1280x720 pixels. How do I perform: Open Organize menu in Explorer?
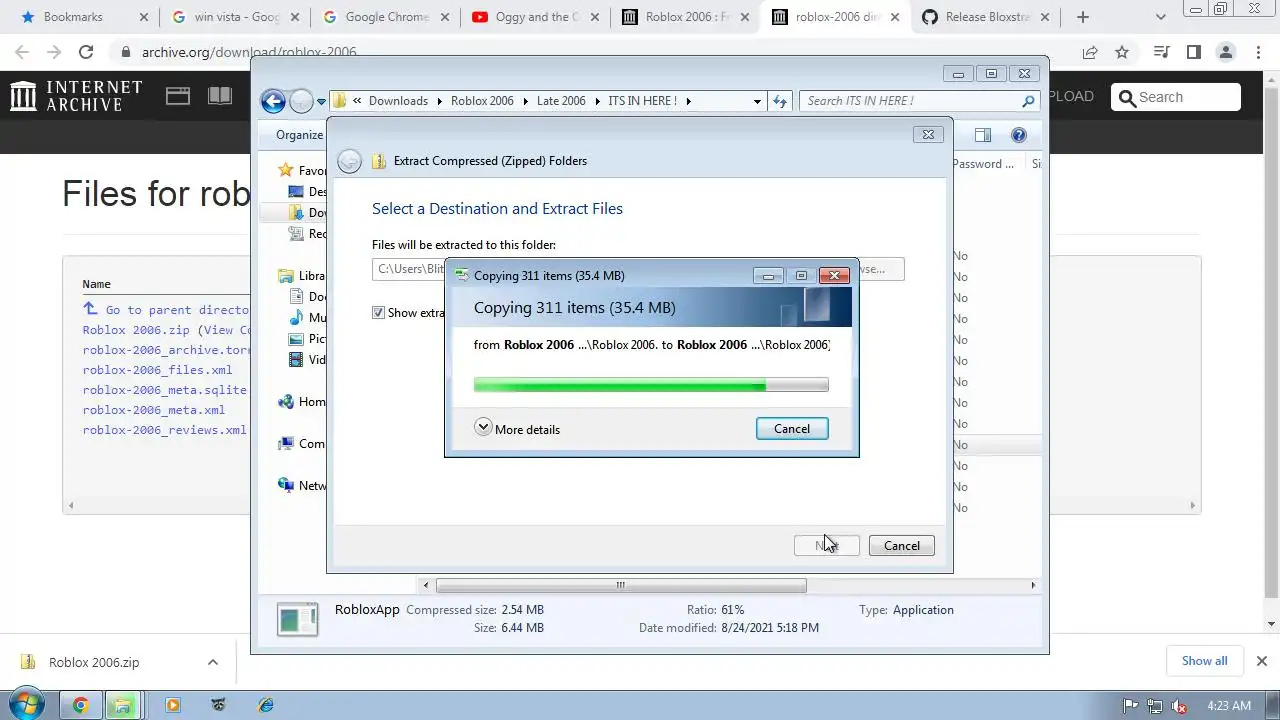coord(299,135)
